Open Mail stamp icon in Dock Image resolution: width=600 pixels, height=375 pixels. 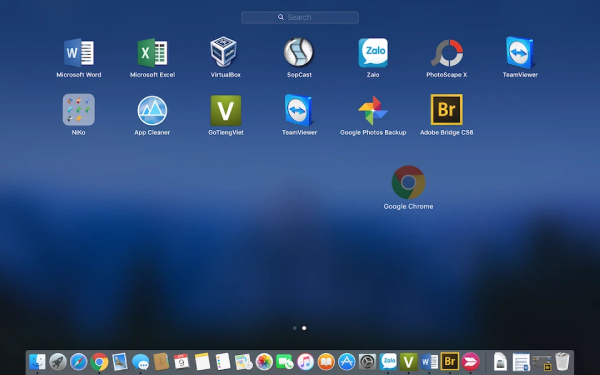[x=120, y=362]
